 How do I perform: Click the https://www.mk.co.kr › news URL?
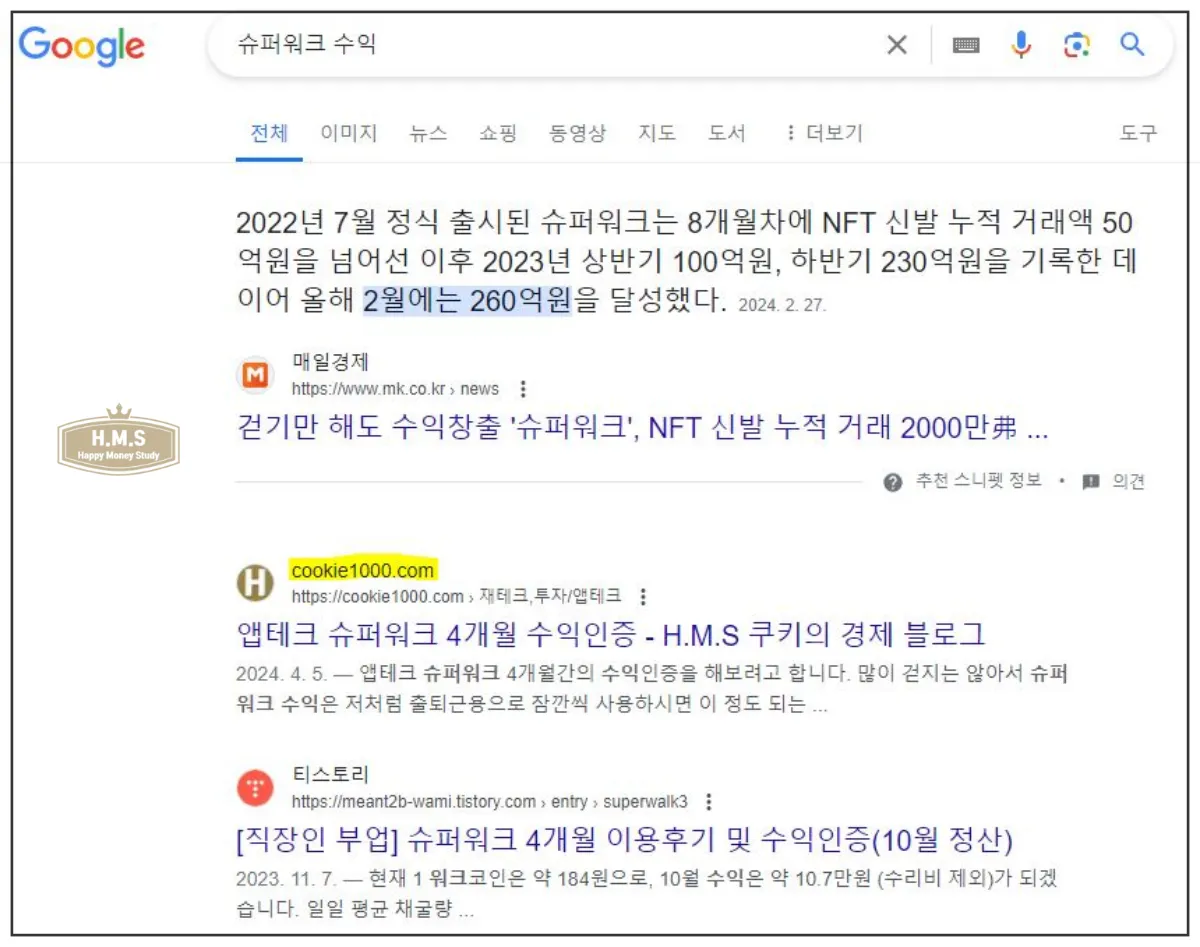[x=395, y=389]
